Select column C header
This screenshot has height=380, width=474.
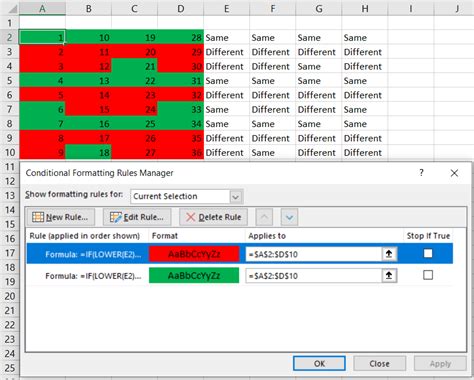pyautogui.click(x=134, y=8)
